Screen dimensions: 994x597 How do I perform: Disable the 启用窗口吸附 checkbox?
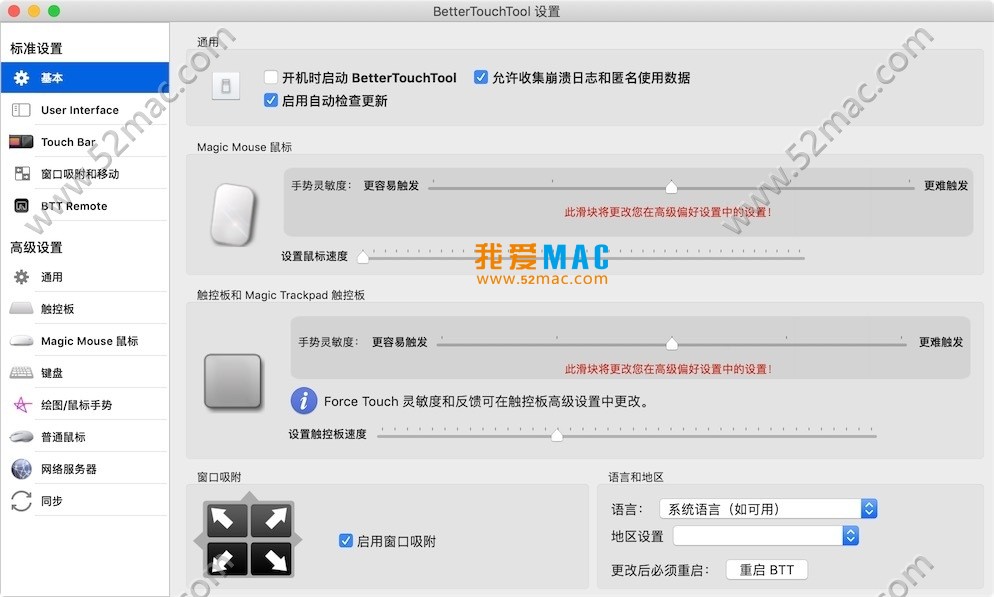(x=345, y=541)
